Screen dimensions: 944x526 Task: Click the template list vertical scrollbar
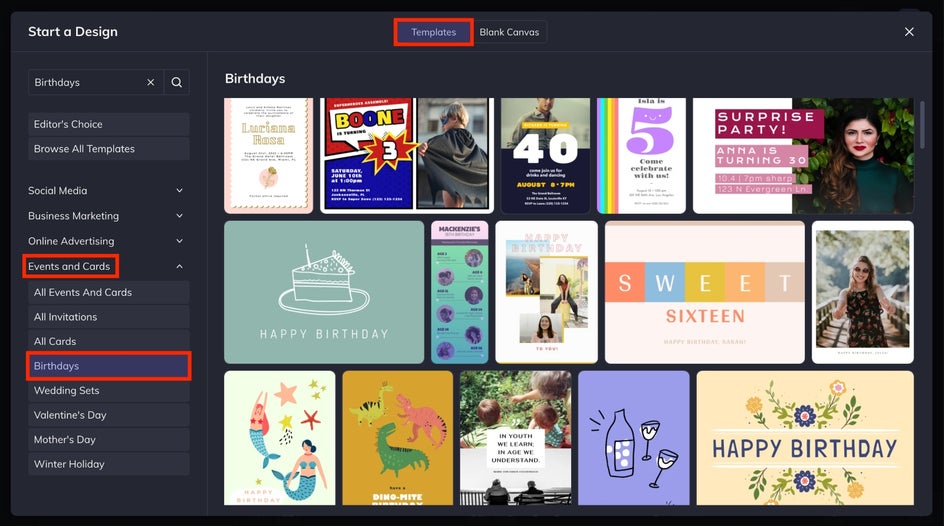(922, 124)
